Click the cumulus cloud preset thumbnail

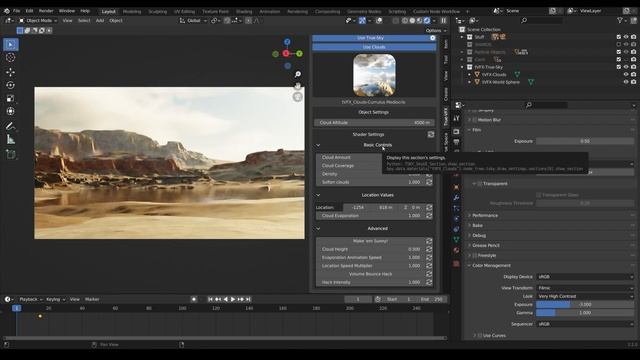374,76
